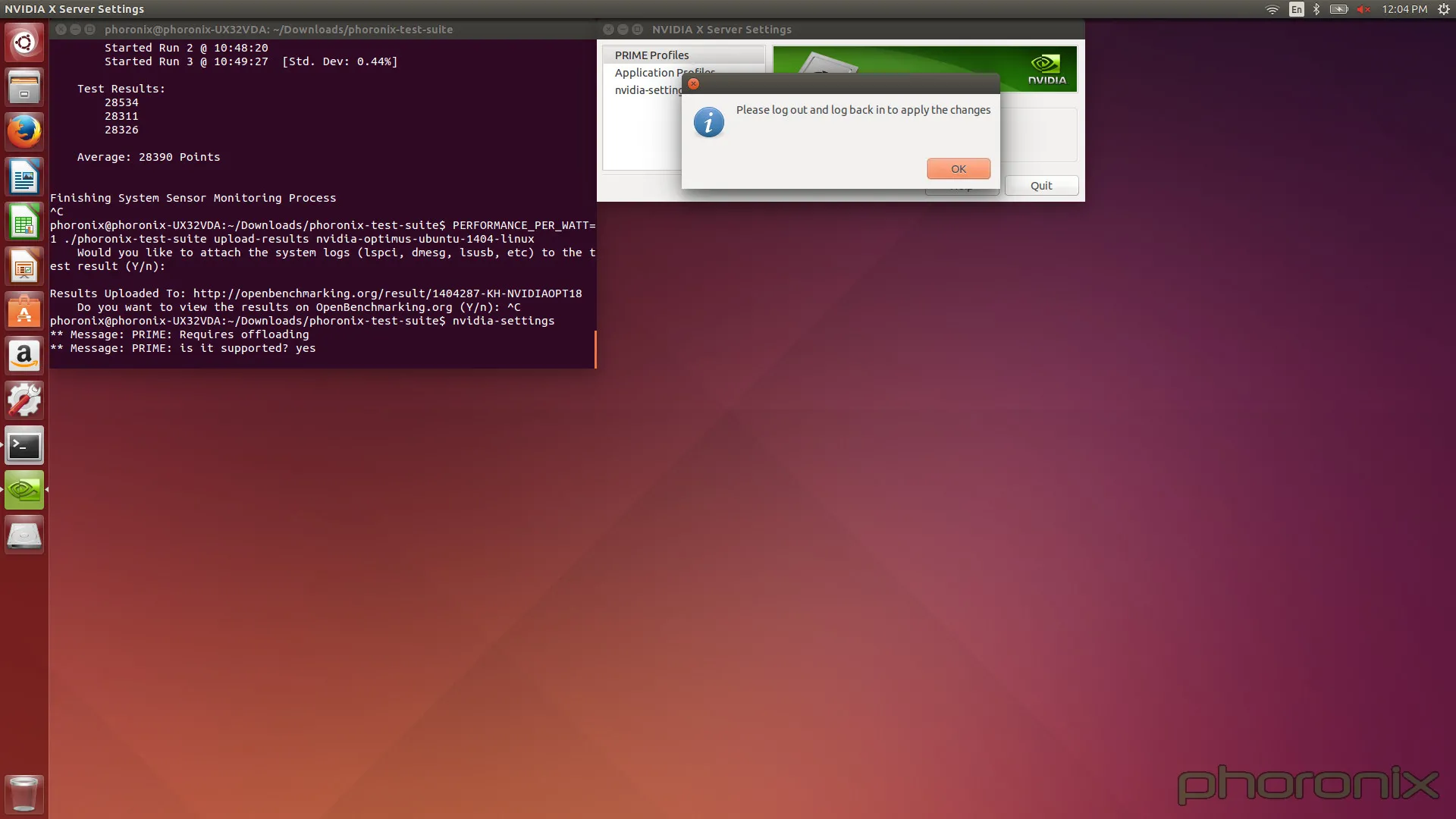Open LibreOffice Writer from the dock
The width and height of the screenshot is (1456, 819).
pyautogui.click(x=24, y=177)
